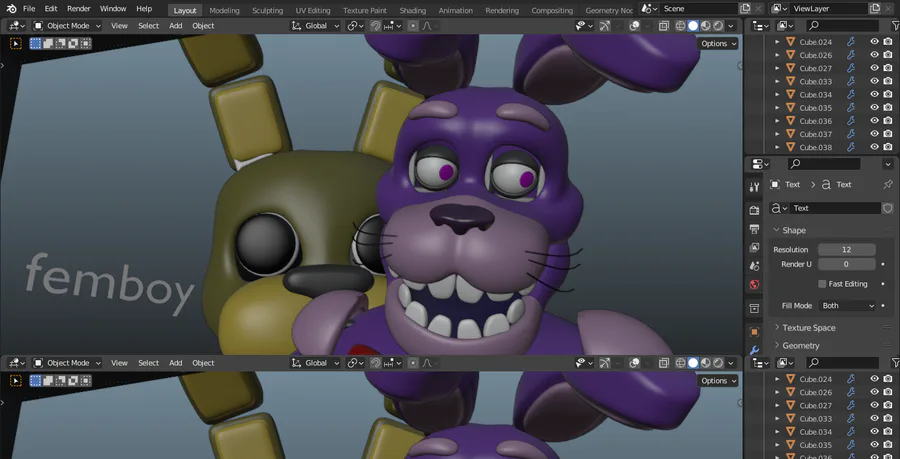The image size is (900, 459).
Task: Create a new scene next to Scene field
Action: tap(745, 9)
